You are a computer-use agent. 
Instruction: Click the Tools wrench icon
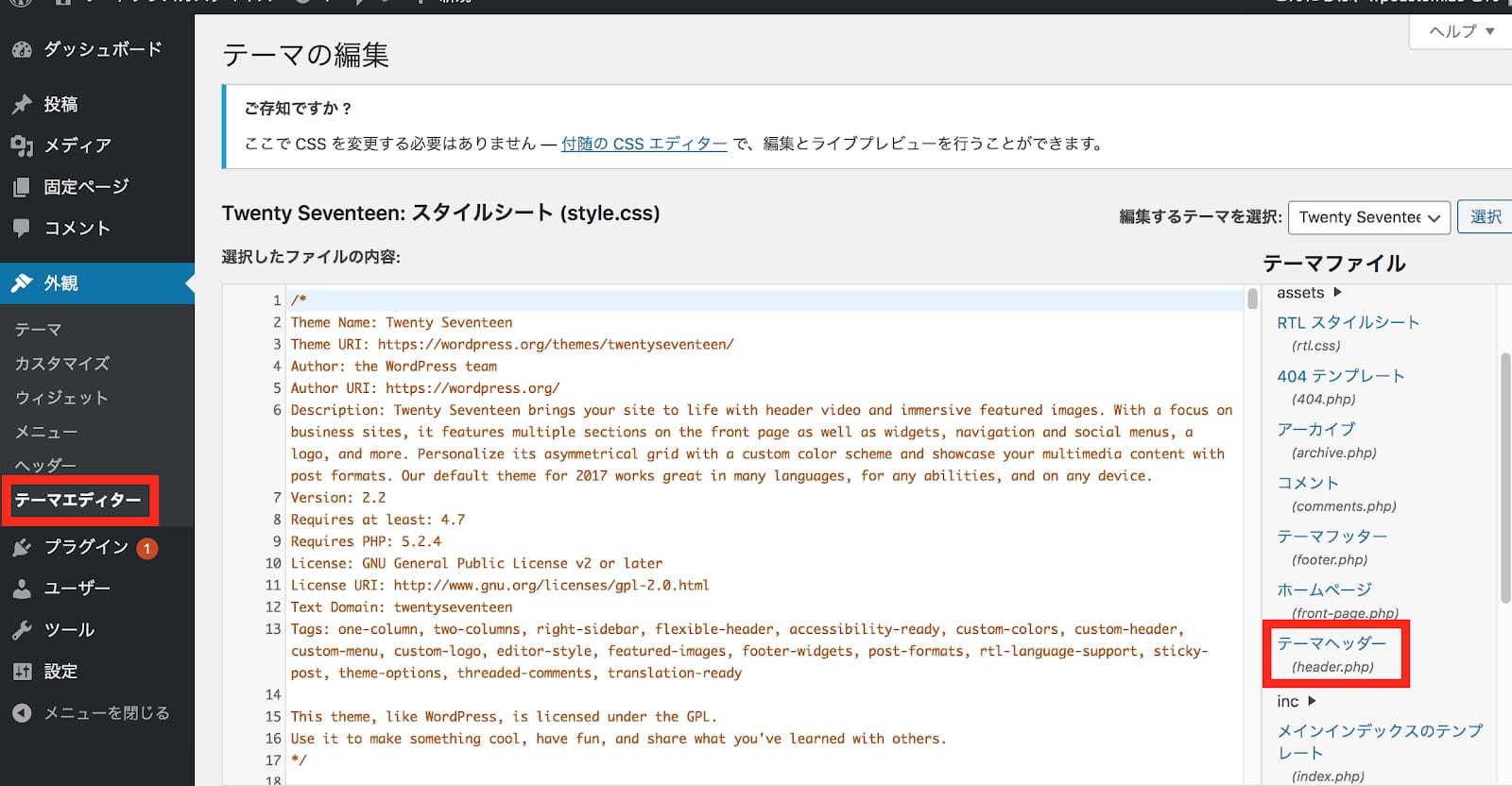coord(22,629)
